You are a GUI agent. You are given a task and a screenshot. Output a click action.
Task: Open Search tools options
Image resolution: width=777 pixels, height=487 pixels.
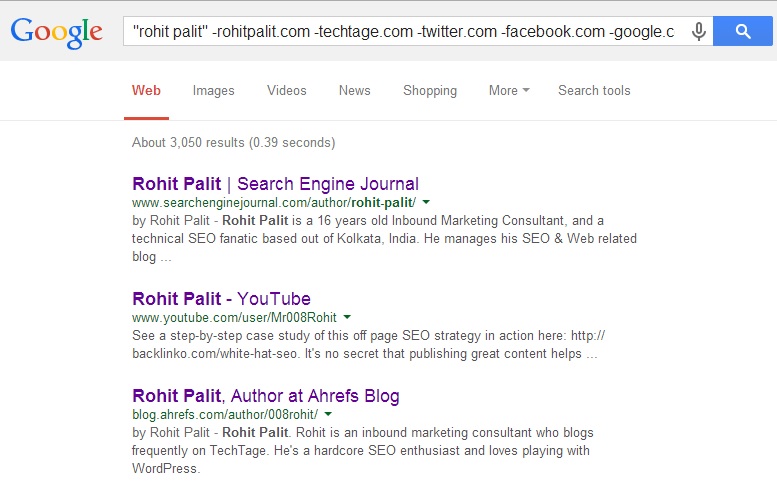[x=594, y=91]
